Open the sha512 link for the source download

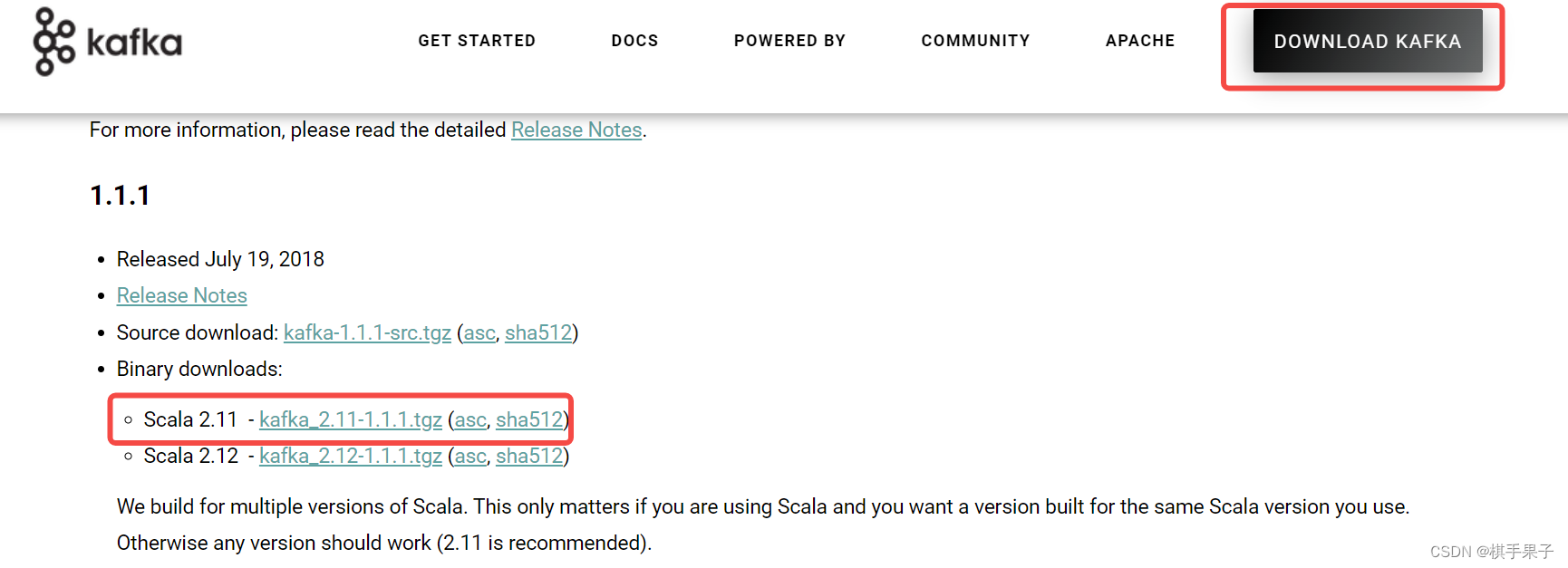539,332
